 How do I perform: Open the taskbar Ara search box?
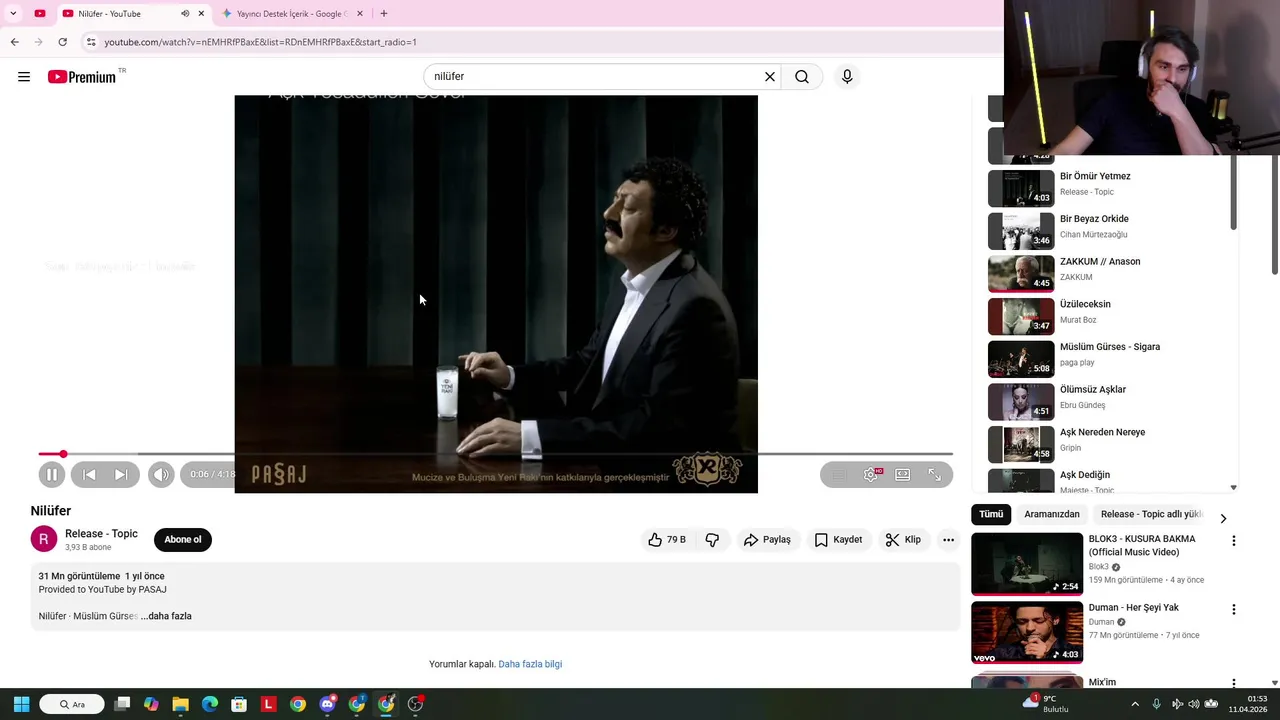tap(72, 704)
